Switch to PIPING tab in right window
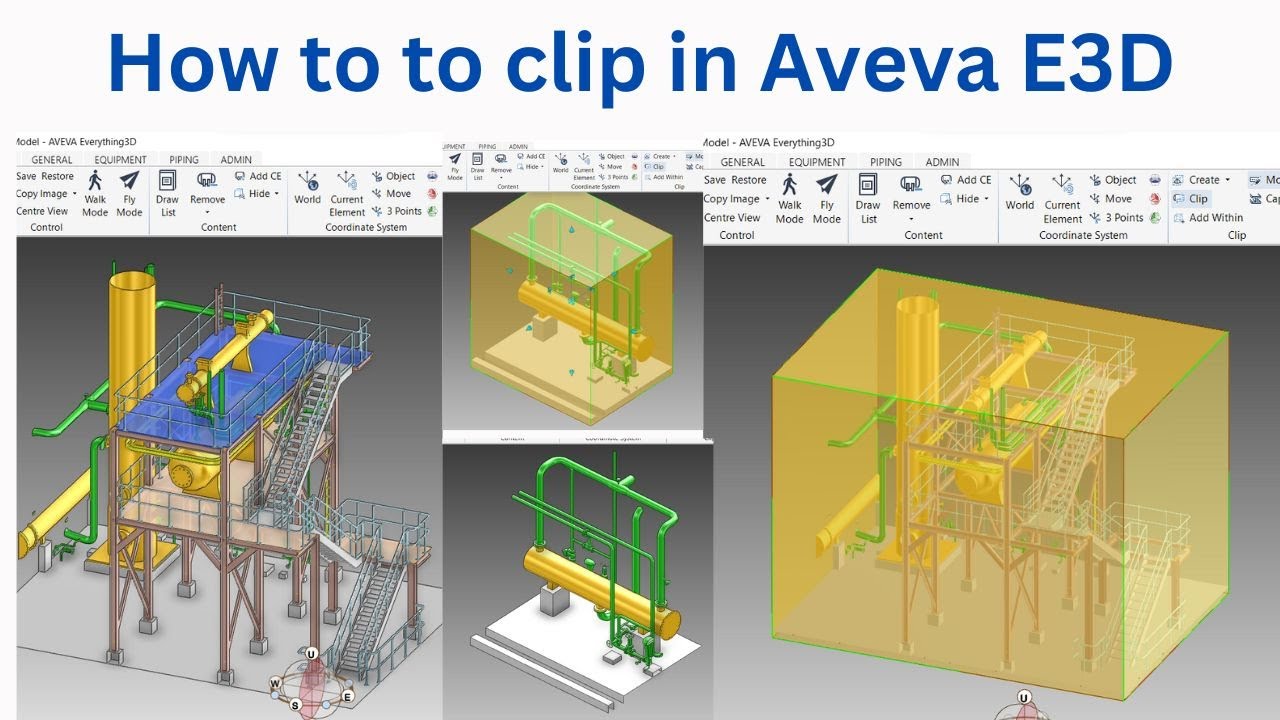 [885, 162]
